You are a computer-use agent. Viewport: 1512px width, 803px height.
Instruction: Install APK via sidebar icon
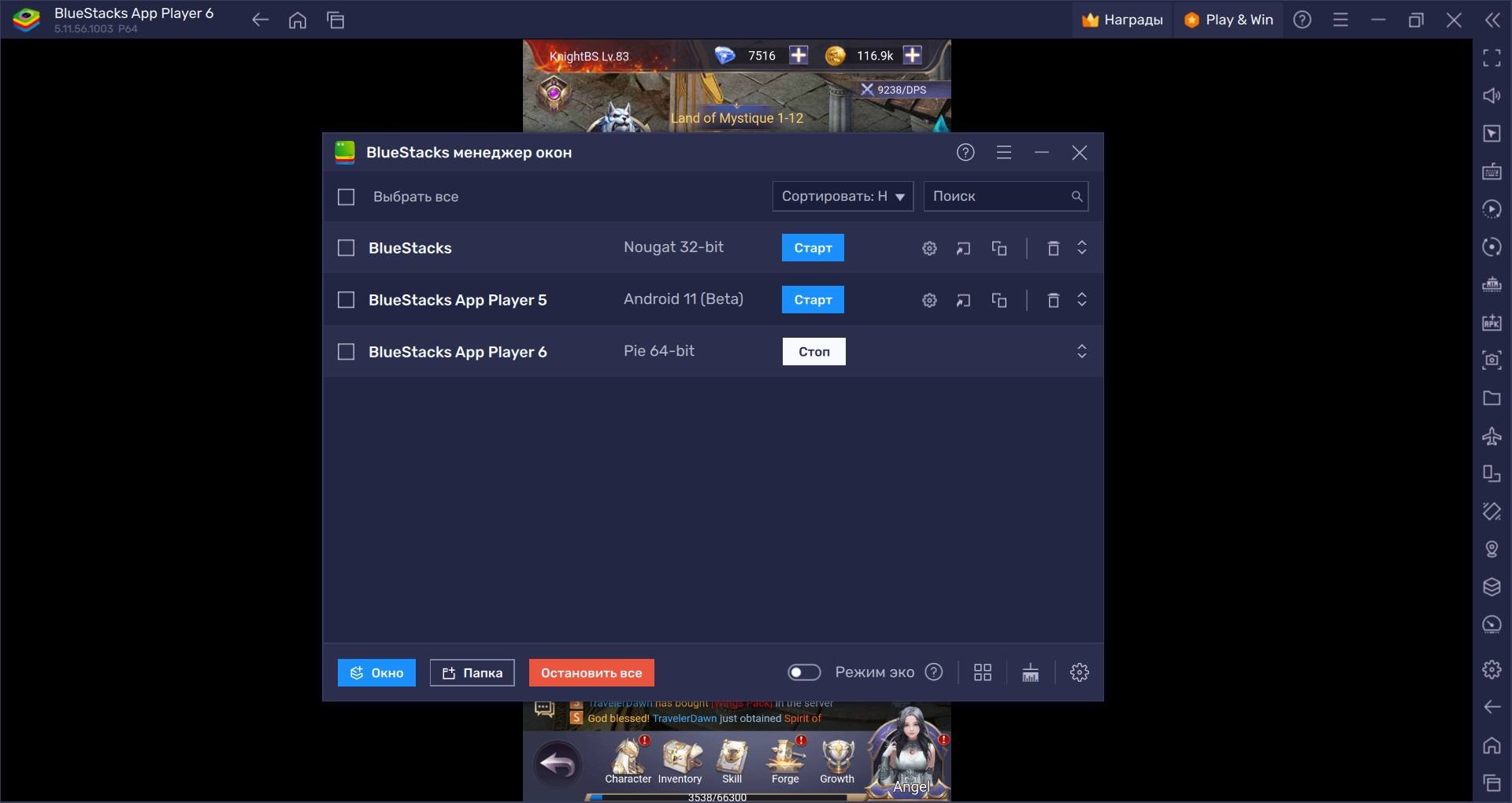1492,323
